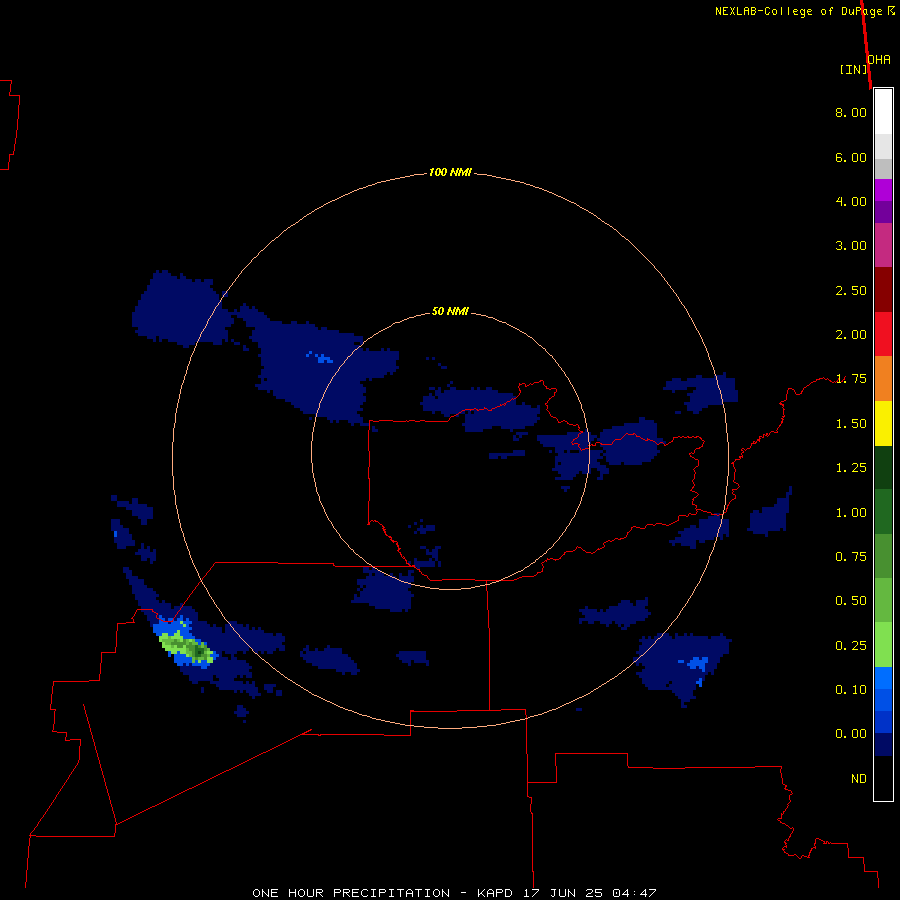This screenshot has height=900, width=900.
Task: Click the 1.50 legend value
Action: tap(851, 424)
